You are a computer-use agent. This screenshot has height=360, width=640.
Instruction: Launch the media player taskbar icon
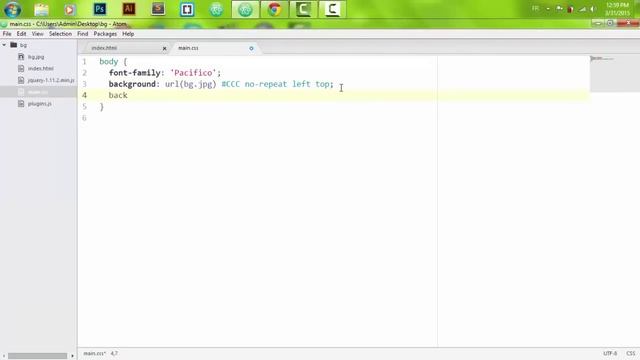[x=70, y=9]
